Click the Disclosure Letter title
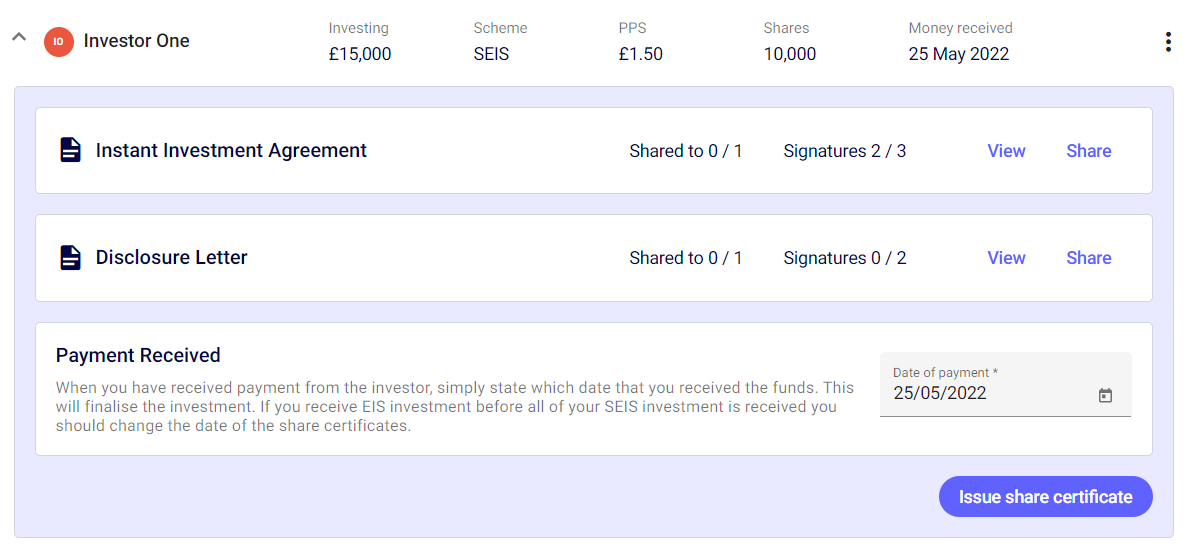The width and height of the screenshot is (1193, 552). coord(171,258)
